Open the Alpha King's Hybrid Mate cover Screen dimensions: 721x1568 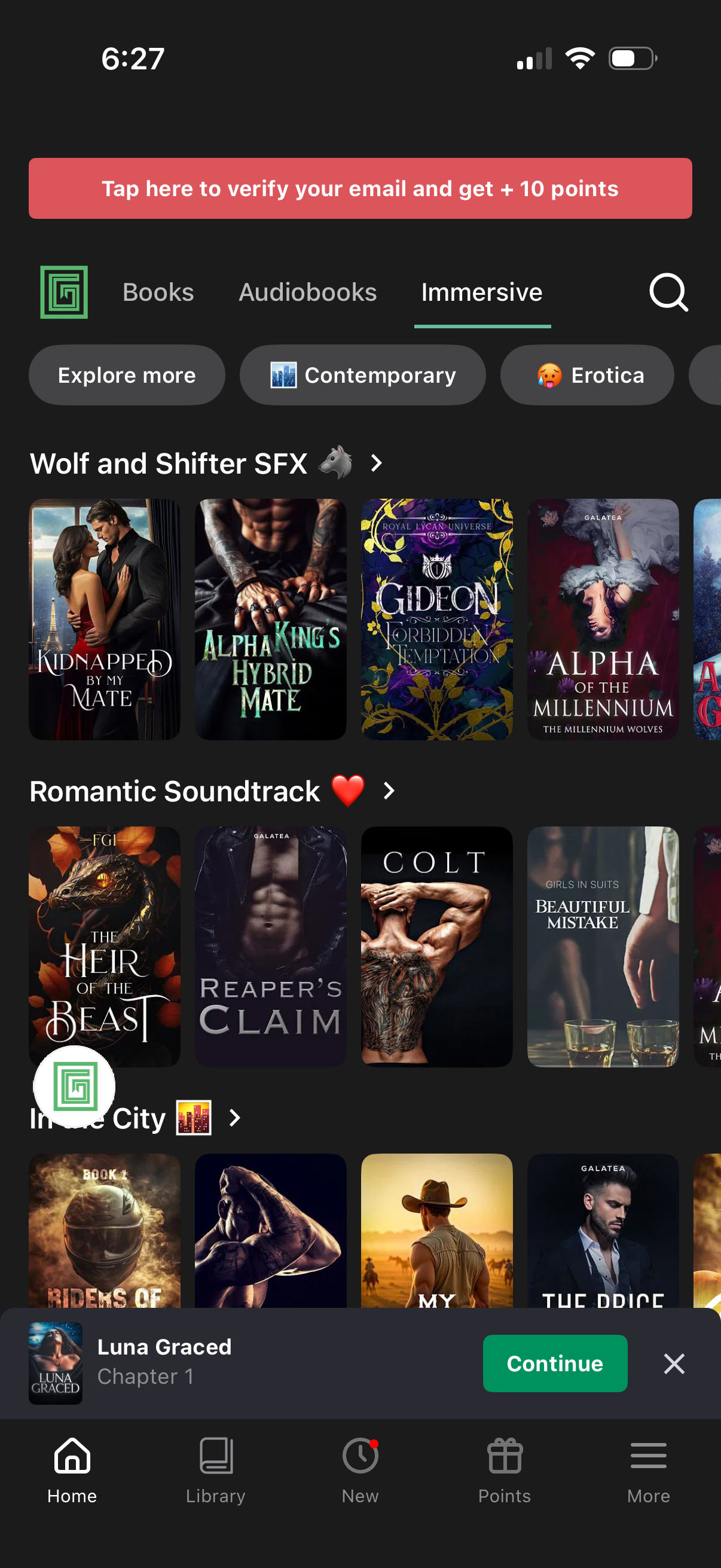point(271,619)
